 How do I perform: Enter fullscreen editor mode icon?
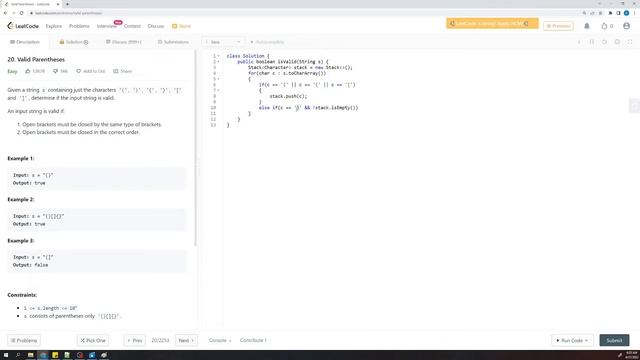630,42
